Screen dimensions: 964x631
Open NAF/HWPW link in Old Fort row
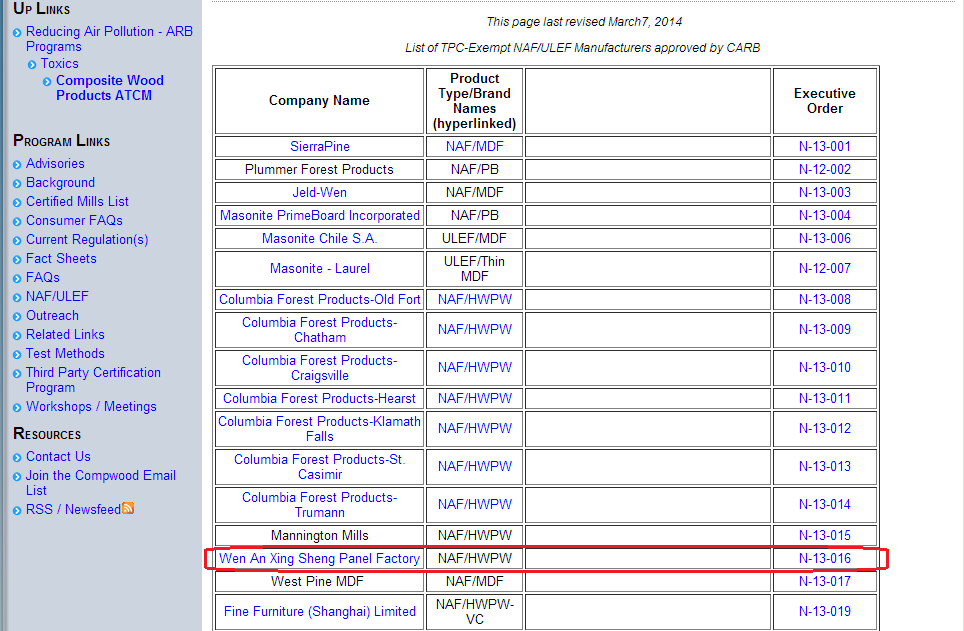pyautogui.click(x=475, y=300)
